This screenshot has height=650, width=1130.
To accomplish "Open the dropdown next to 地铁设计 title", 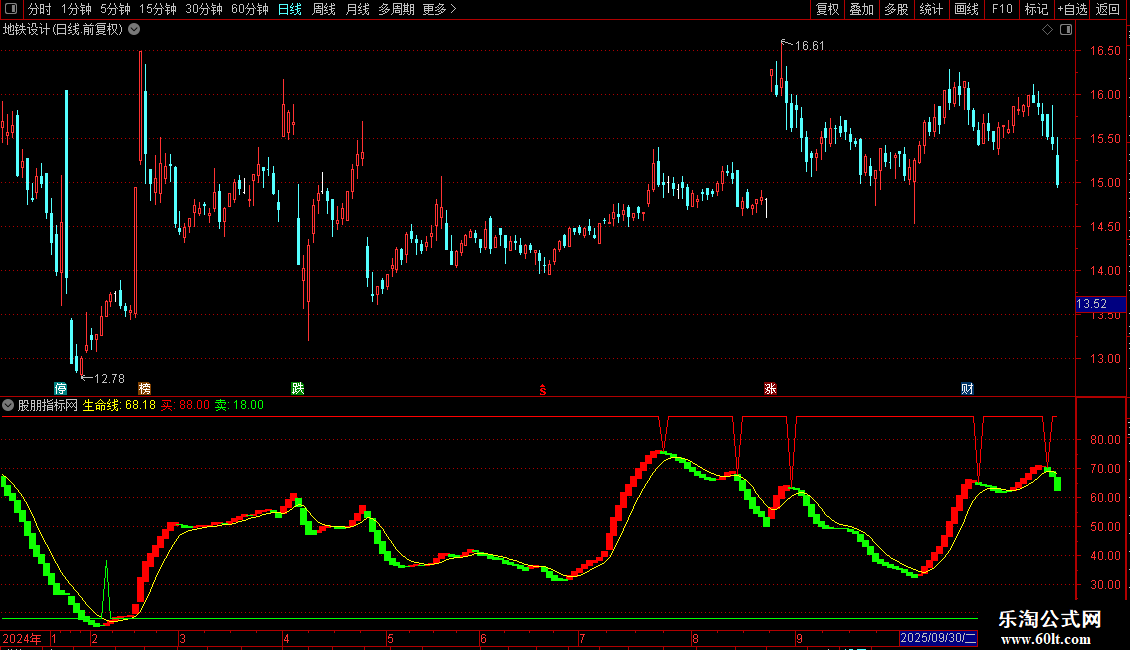I will (x=134, y=30).
